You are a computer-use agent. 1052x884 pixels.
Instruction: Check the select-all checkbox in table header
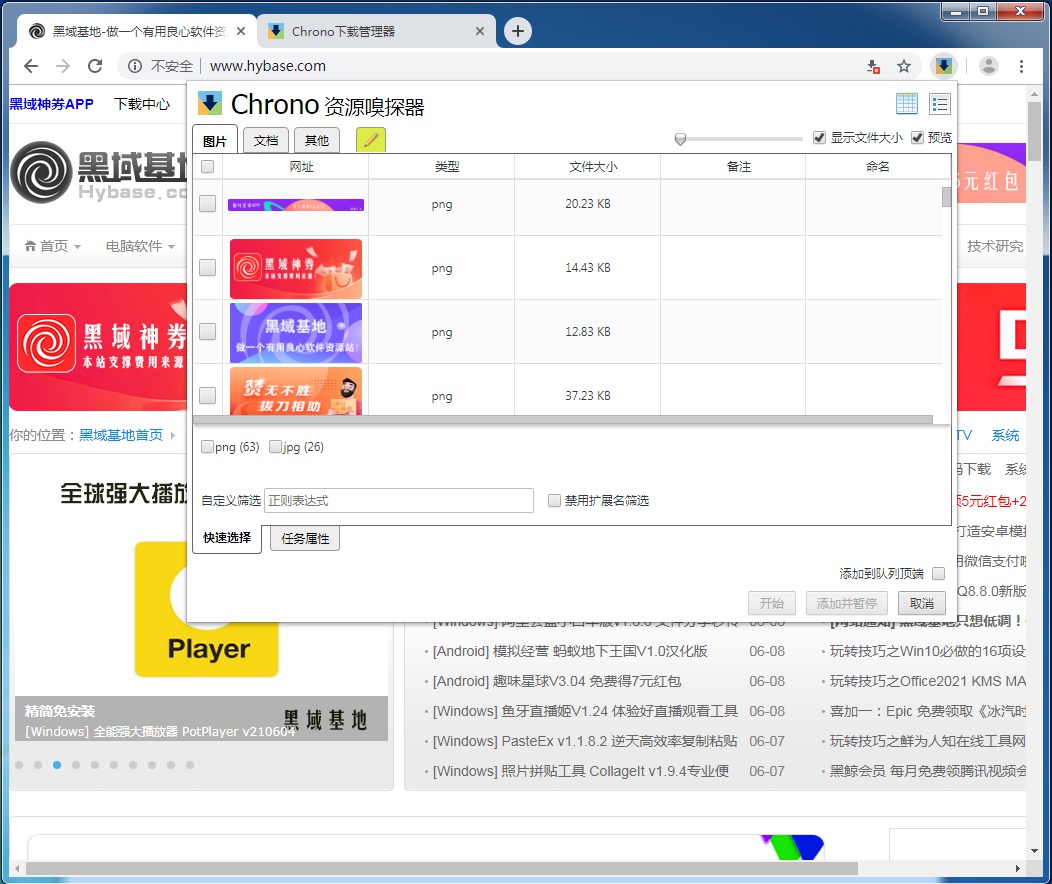tap(208, 166)
